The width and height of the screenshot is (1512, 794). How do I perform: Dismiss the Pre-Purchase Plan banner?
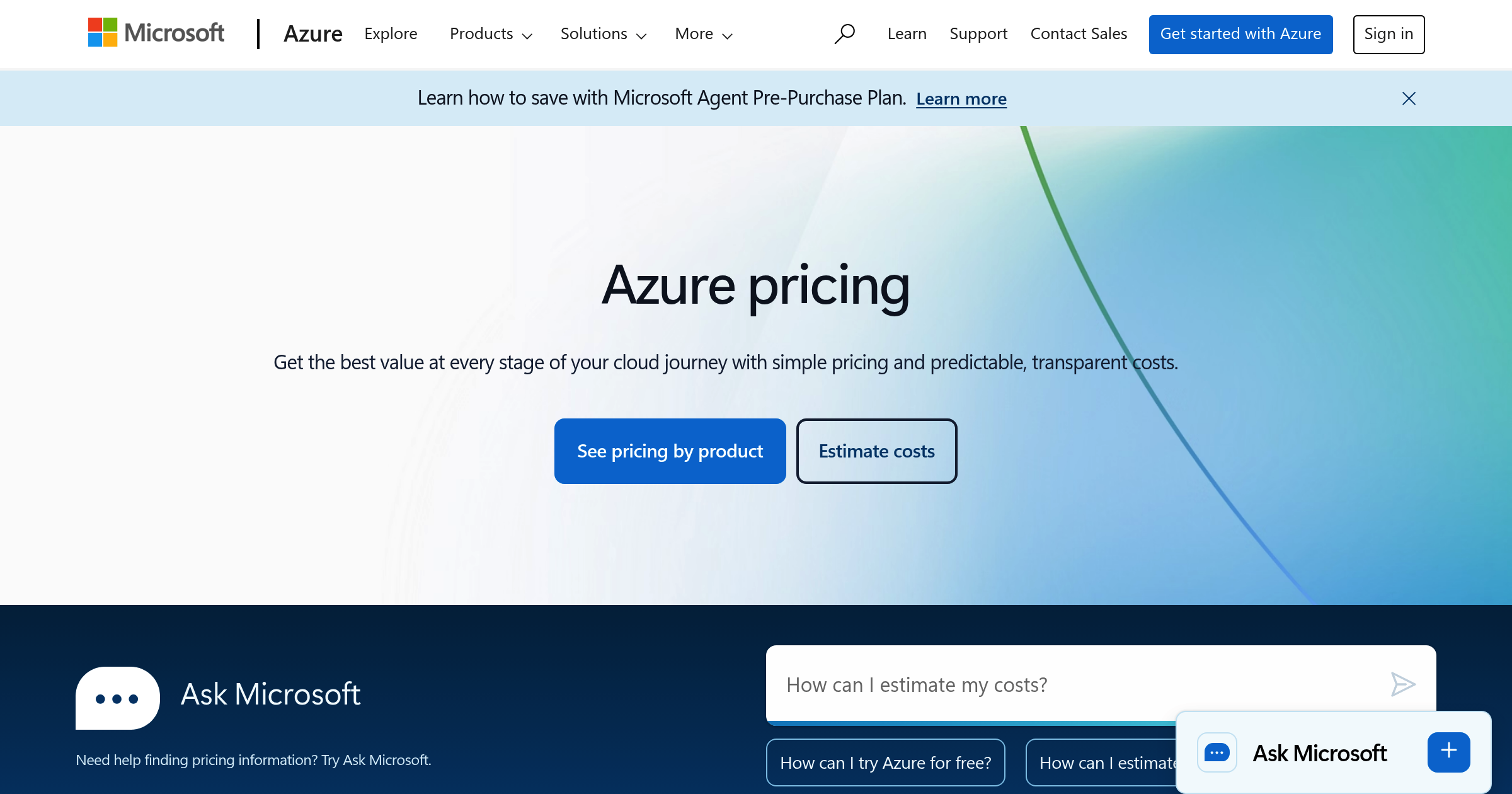click(x=1409, y=98)
